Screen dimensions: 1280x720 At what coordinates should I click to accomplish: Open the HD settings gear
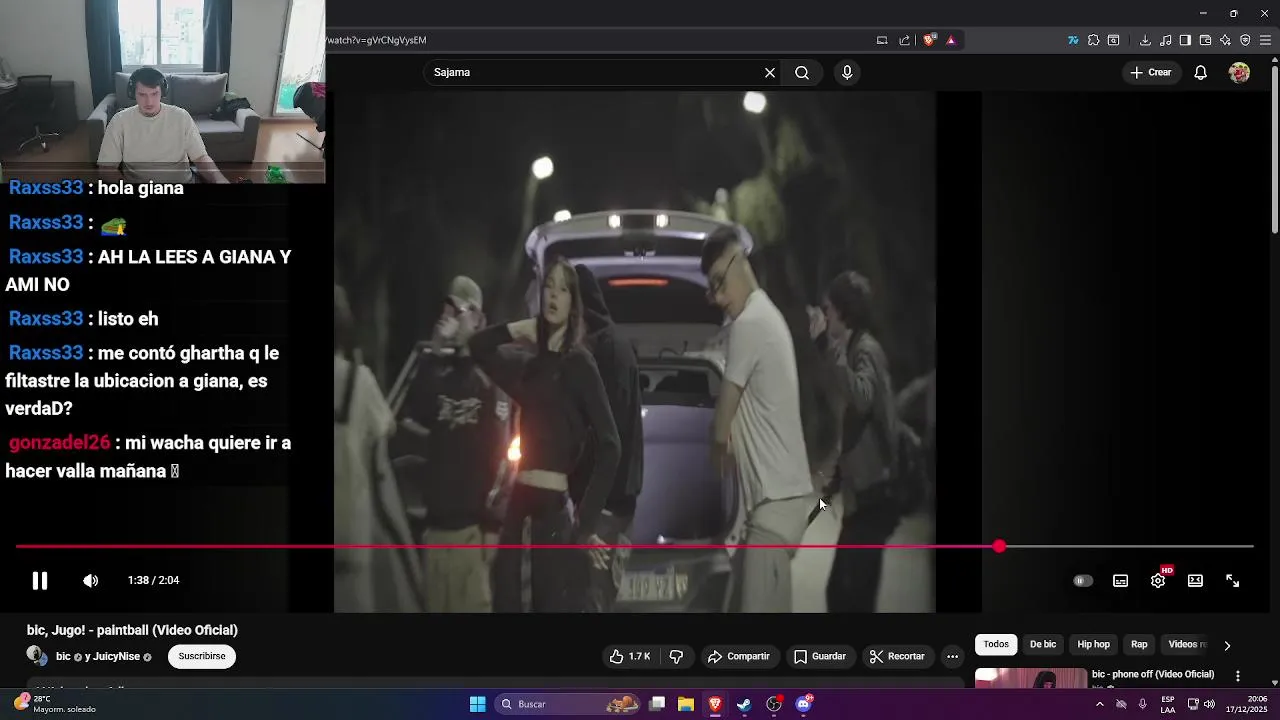[x=1158, y=581]
